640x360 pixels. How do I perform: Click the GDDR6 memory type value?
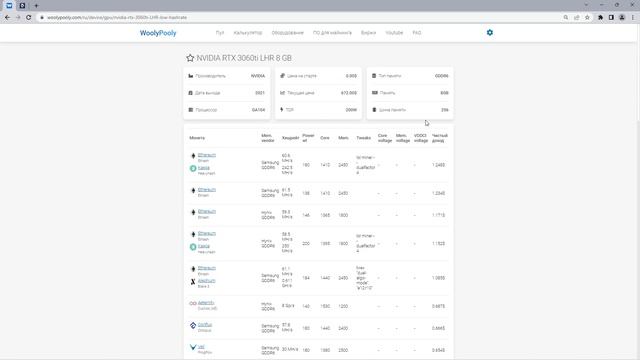[x=442, y=76]
